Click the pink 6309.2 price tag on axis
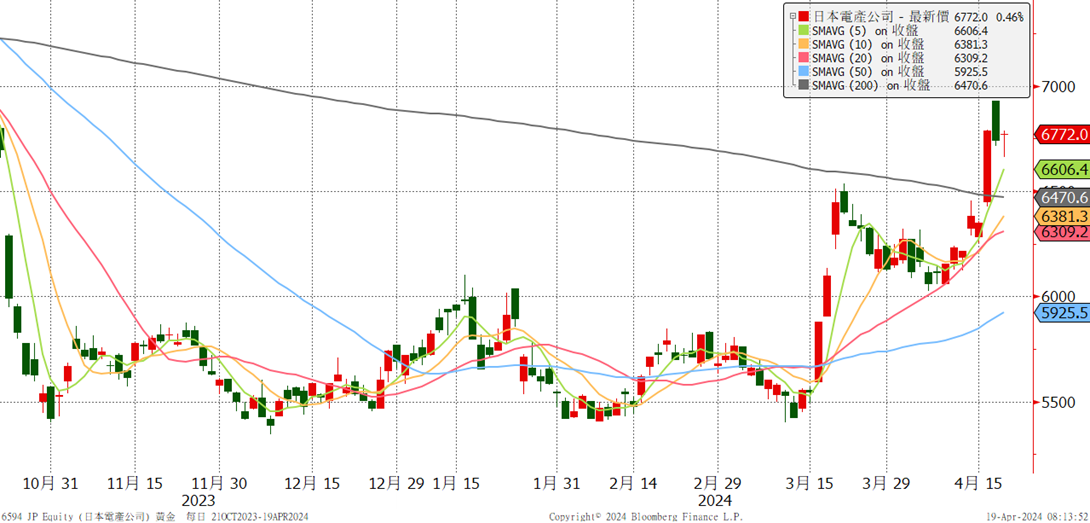 click(x=1063, y=233)
